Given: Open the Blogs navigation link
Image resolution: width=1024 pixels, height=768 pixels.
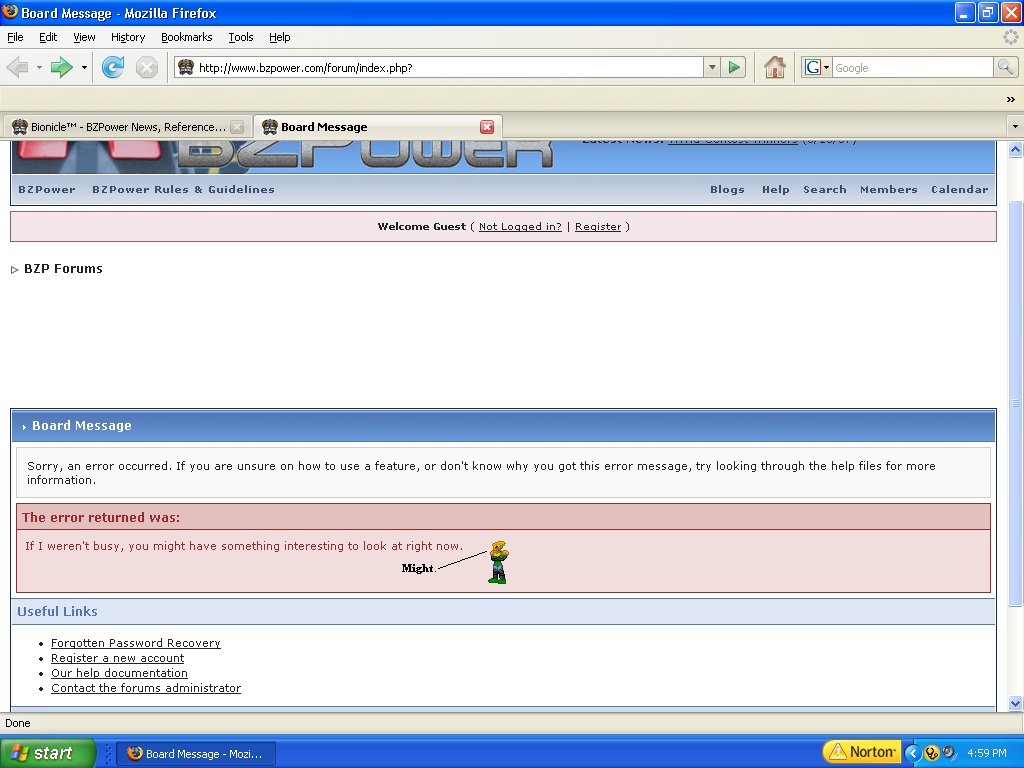Looking at the screenshot, I should click(728, 189).
